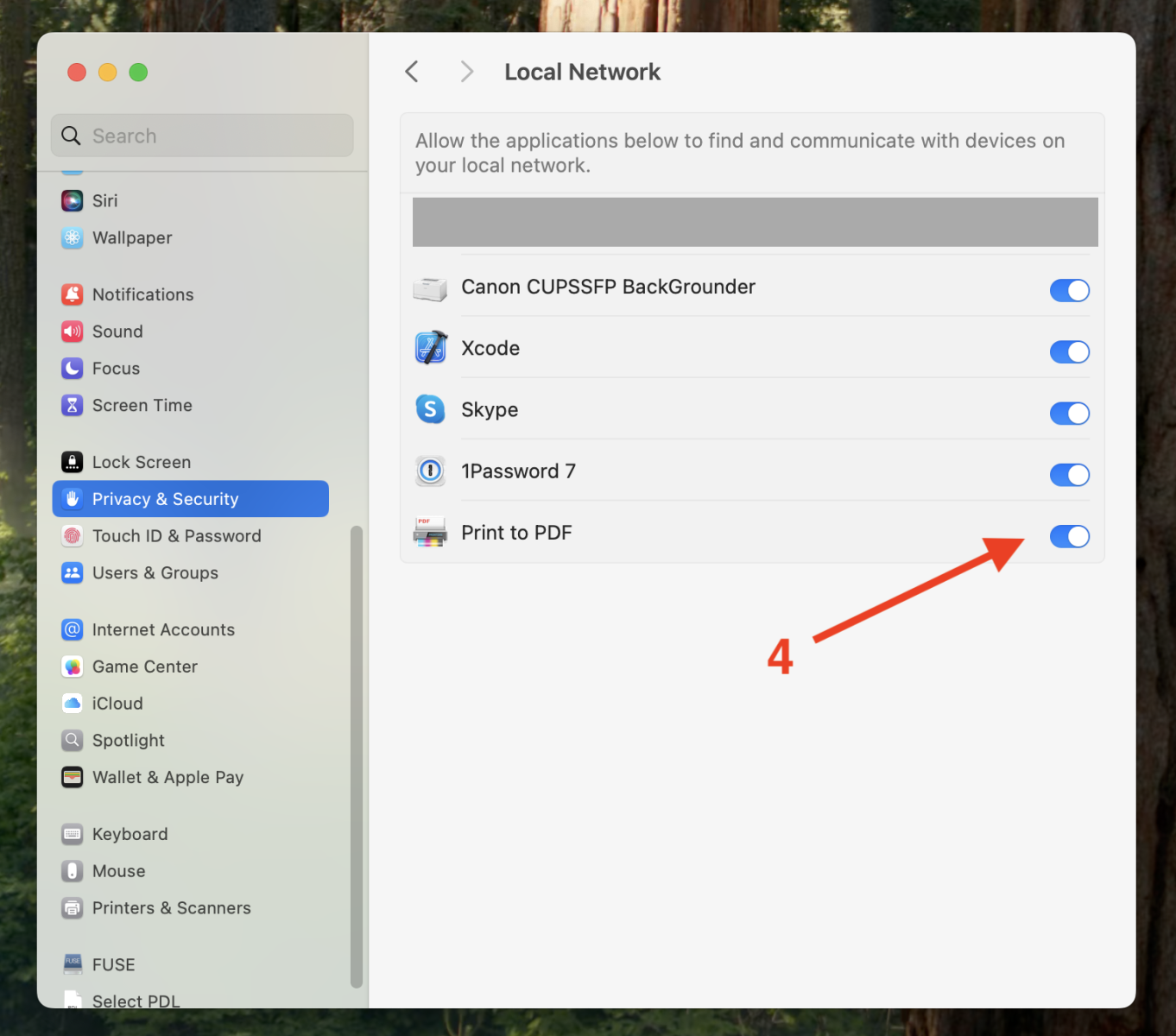Turn off Skype local network switch
This screenshot has width=1176, height=1036.
1070,414
